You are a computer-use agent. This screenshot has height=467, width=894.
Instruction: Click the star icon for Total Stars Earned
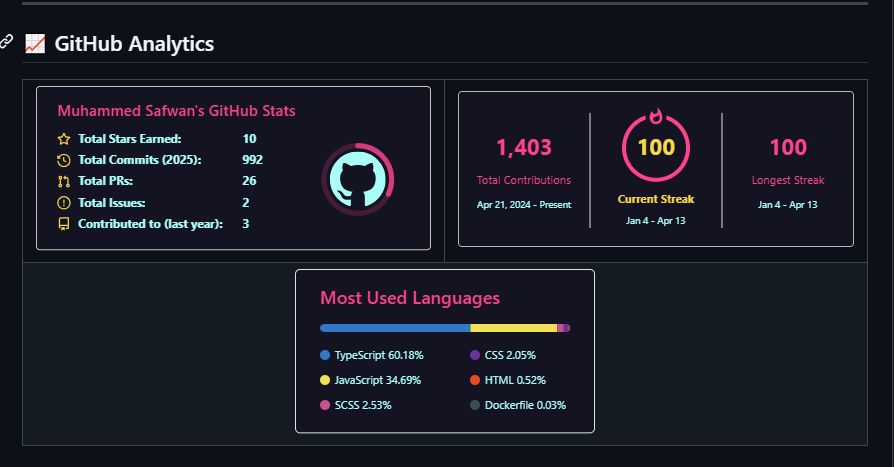click(64, 139)
